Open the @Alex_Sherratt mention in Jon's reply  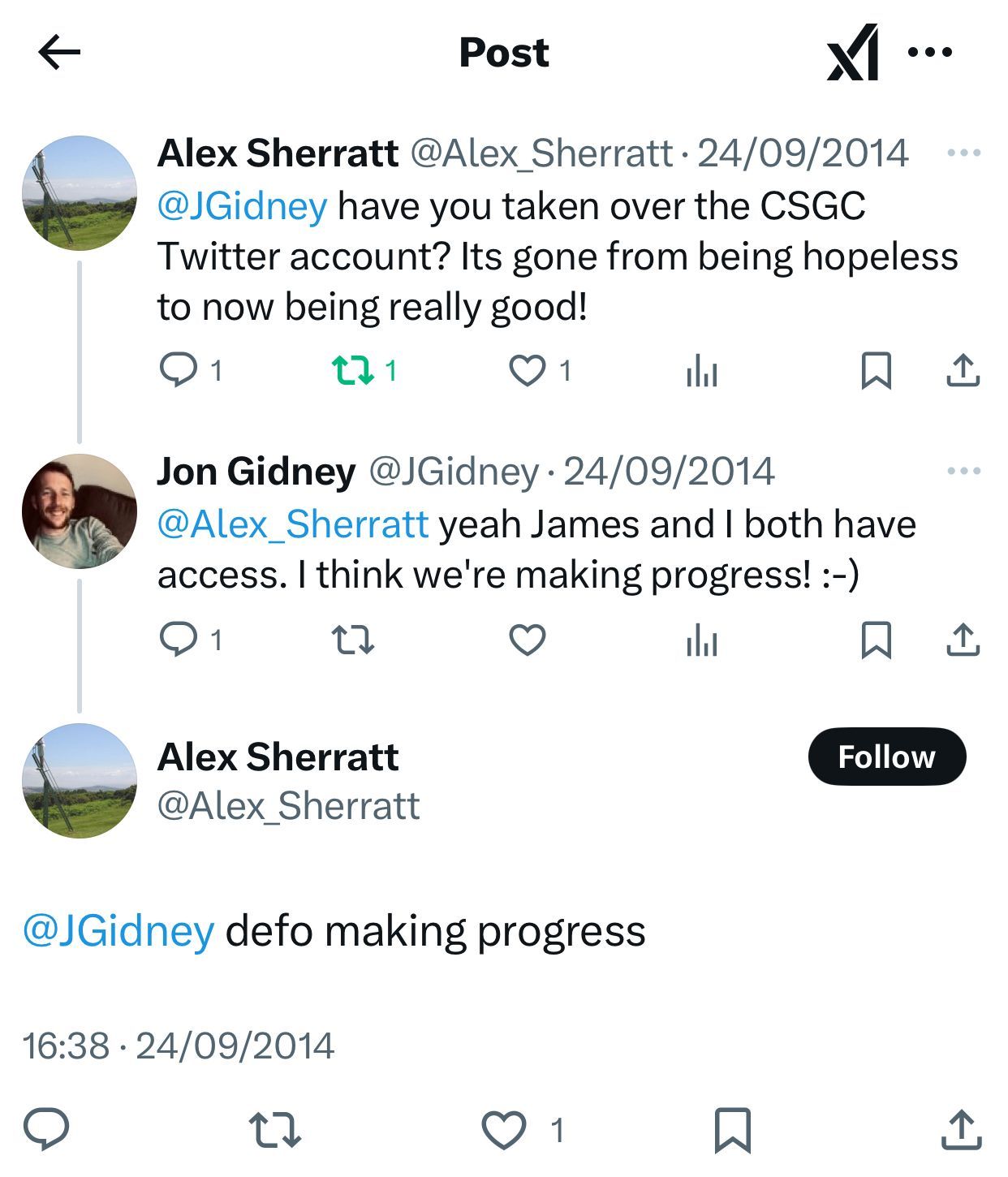pos(292,524)
